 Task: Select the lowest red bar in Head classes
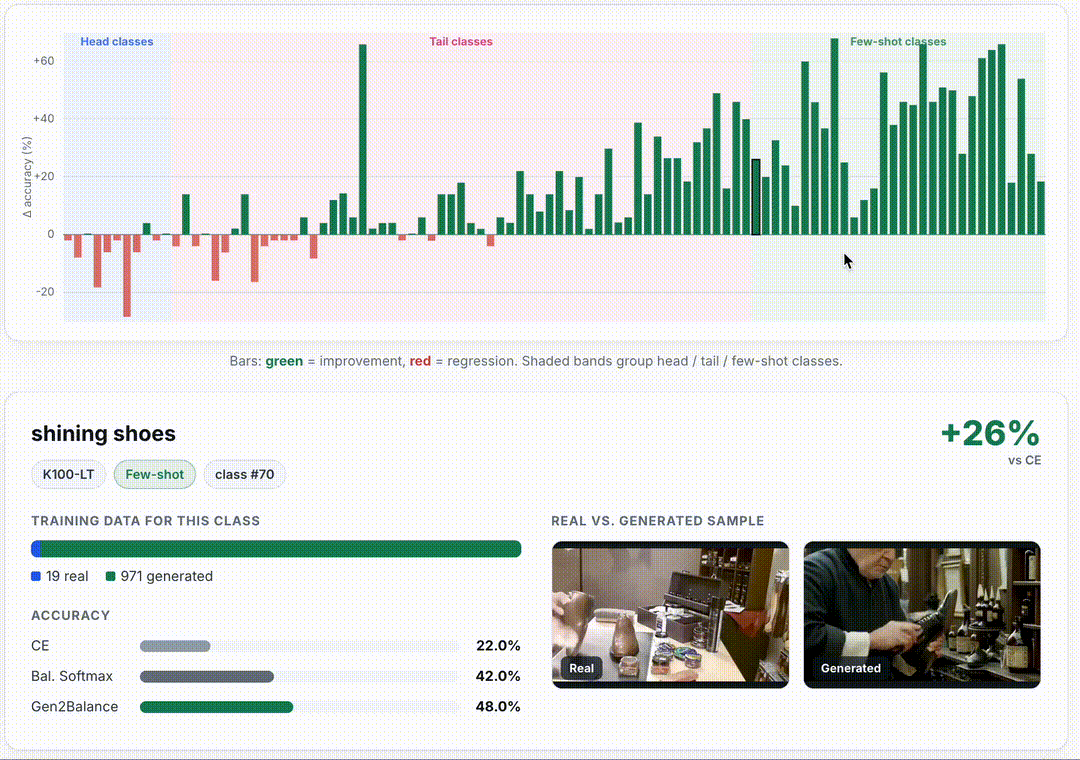tap(127, 276)
